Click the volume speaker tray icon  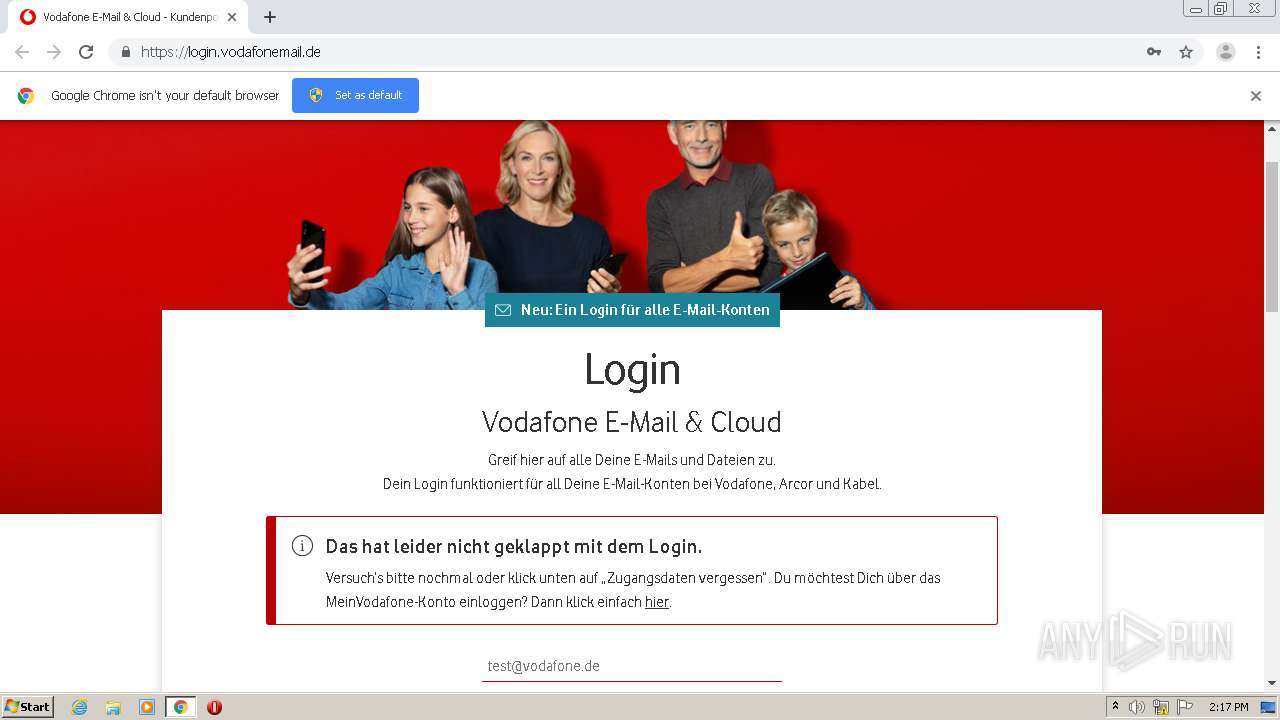(x=1137, y=707)
